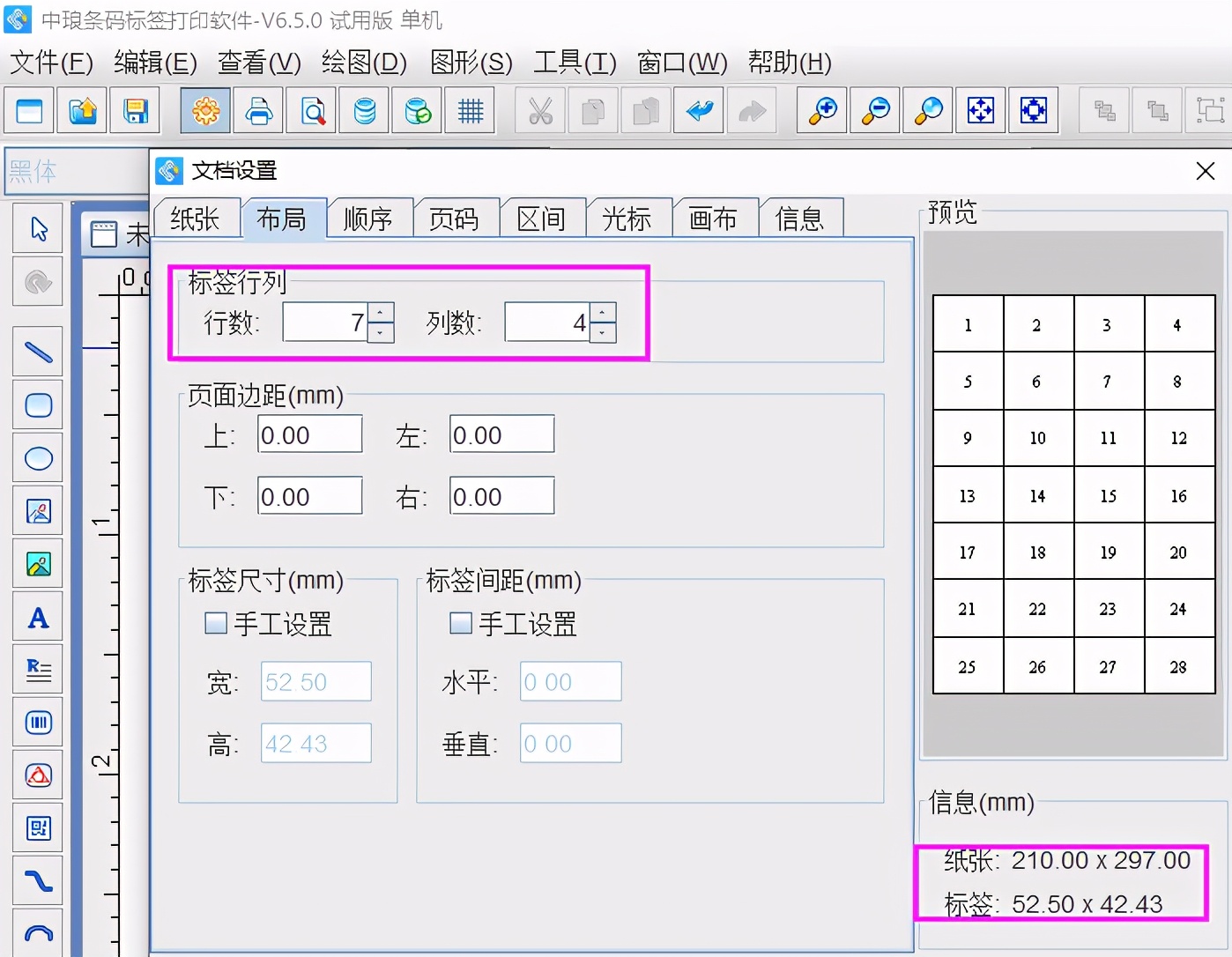Toggle the grid display icon
This screenshot has width=1232, height=957.
pos(471,111)
